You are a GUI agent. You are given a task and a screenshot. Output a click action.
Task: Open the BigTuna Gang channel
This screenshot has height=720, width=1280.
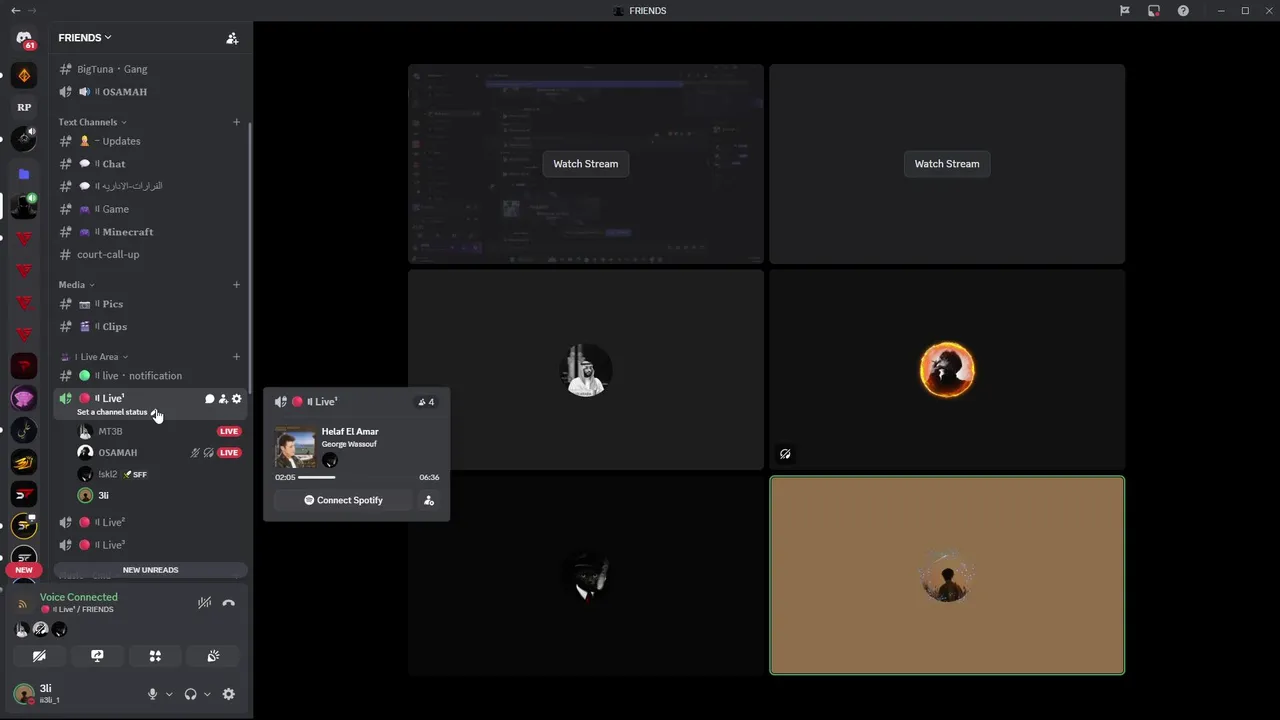tap(150, 69)
